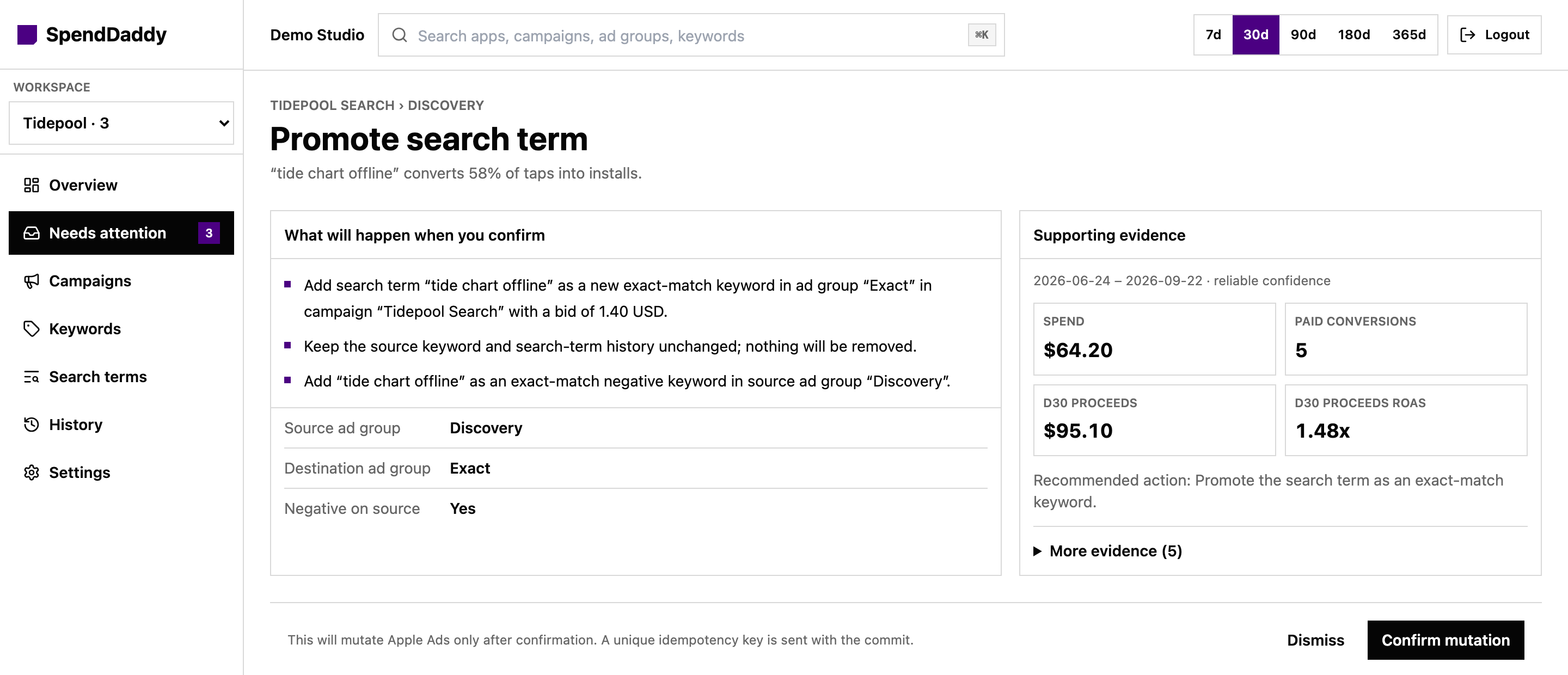Expand More evidence (5) disclosure
Image resolution: width=1568 pixels, height=675 pixels.
pyautogui.click(x=1107, y=551)
